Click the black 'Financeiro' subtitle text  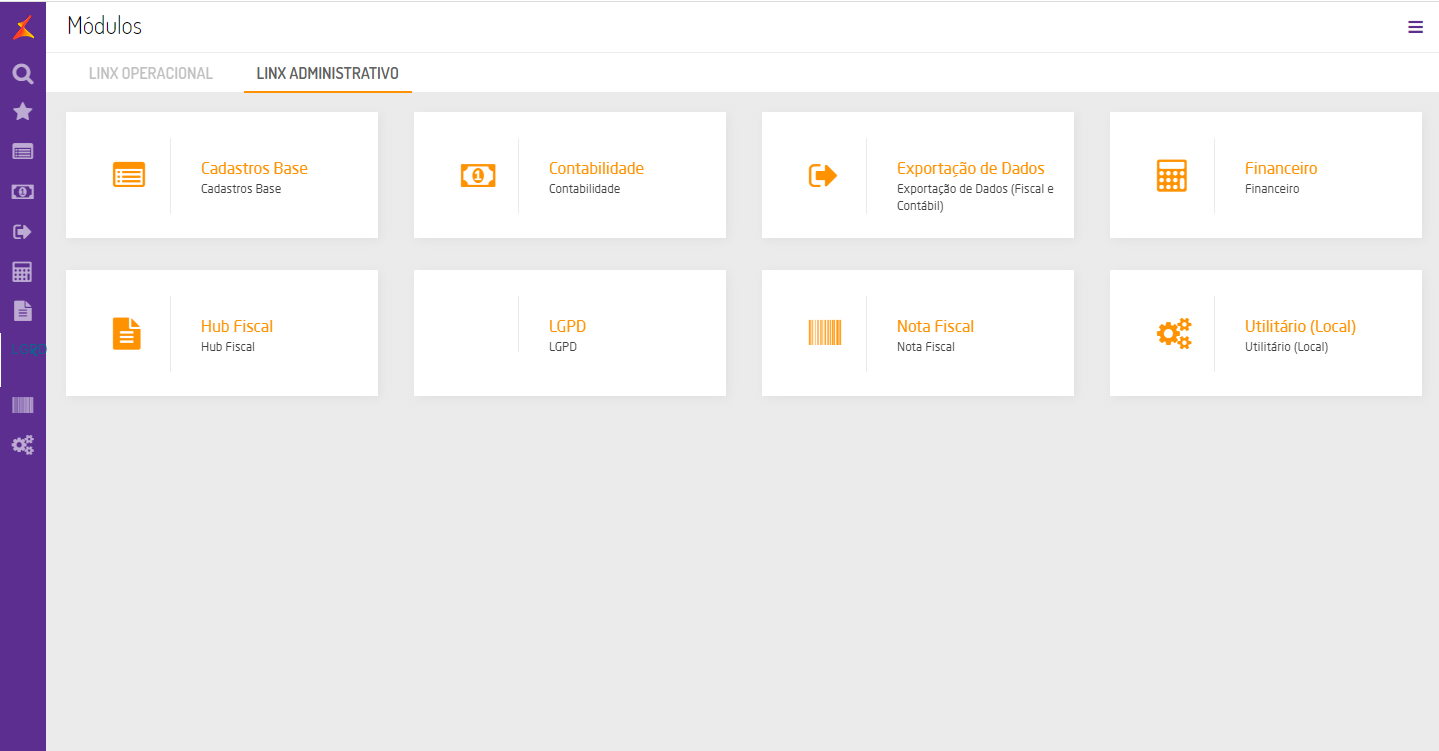1272,189
